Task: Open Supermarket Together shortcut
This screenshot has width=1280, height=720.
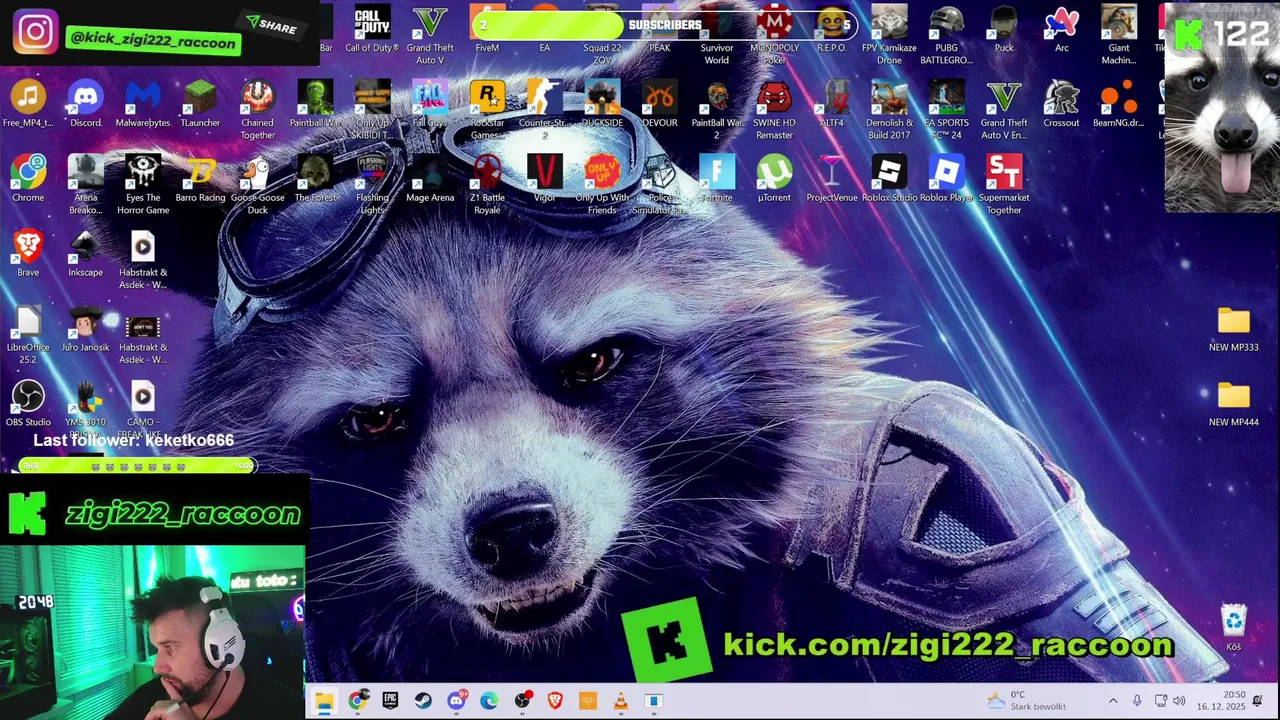Action: click(1004, 185)
